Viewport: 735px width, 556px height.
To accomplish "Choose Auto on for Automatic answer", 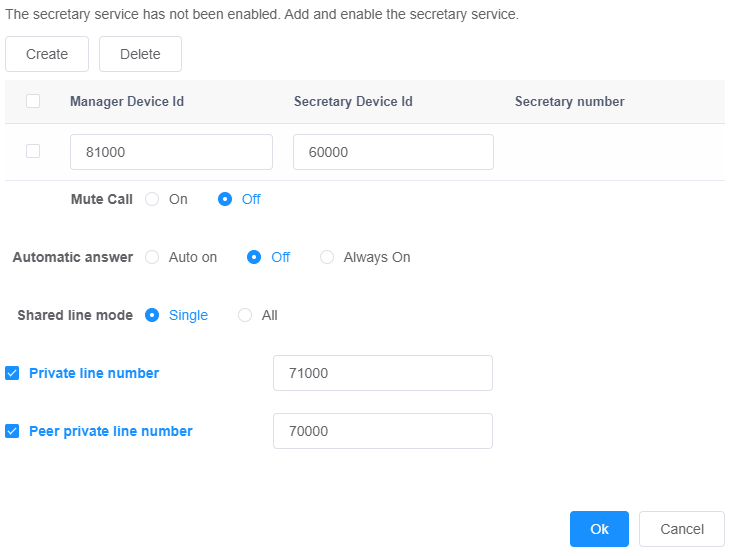I will coord(152,257).
